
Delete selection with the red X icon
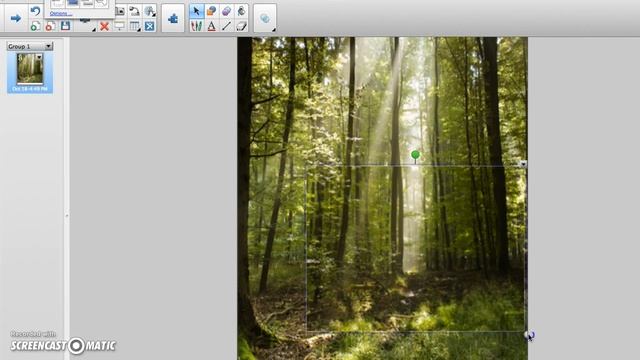(104, 27)
